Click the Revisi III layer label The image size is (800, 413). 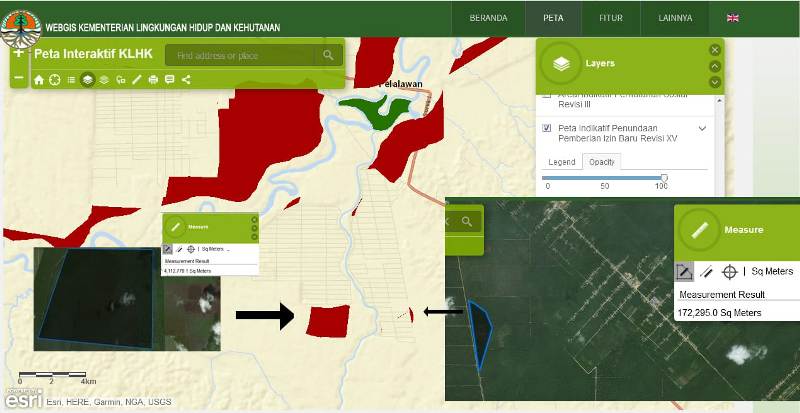[x=572, y=104]
